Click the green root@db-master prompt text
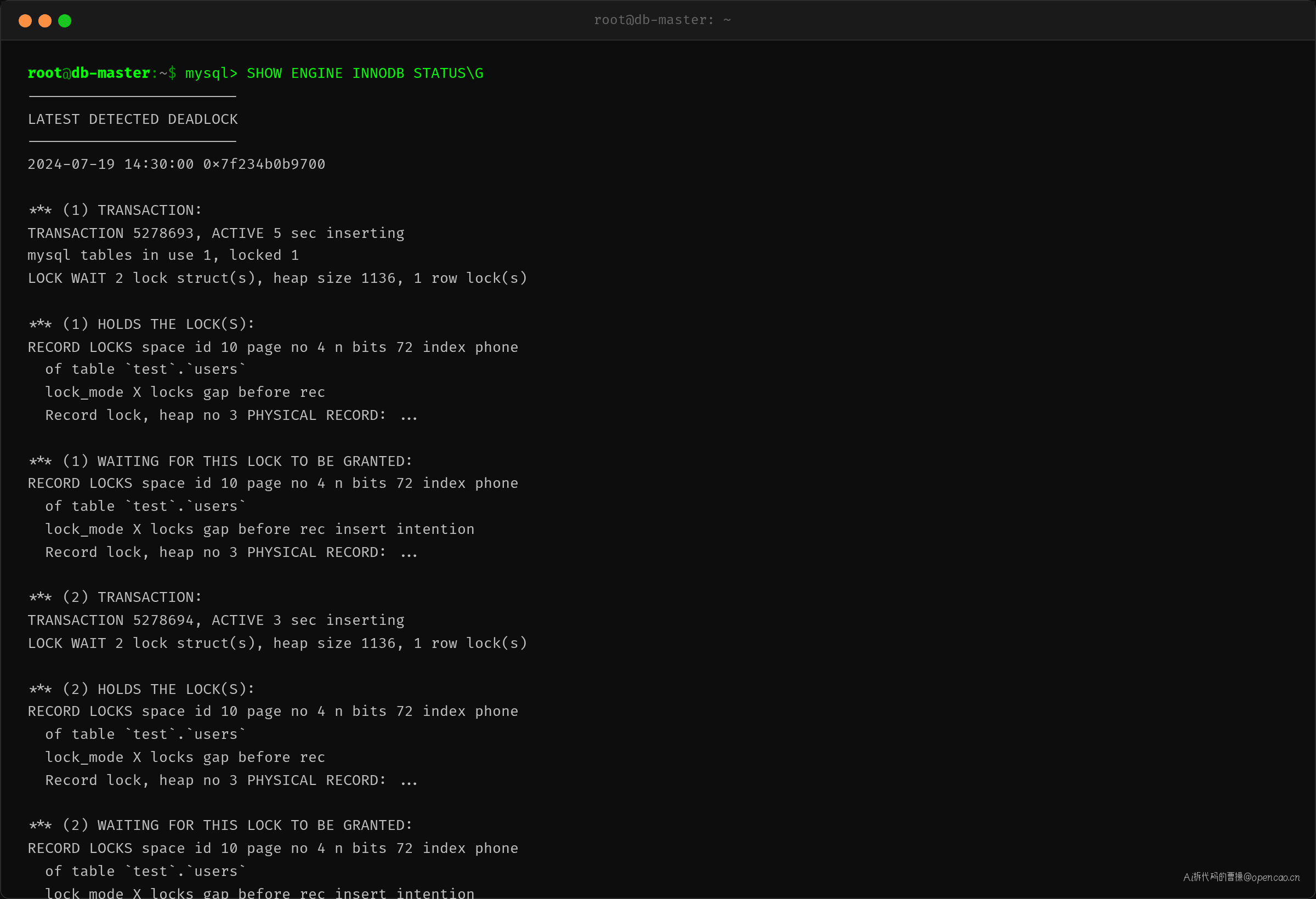The height and width of the screenshot is (899, 1316). click(89, 73)
